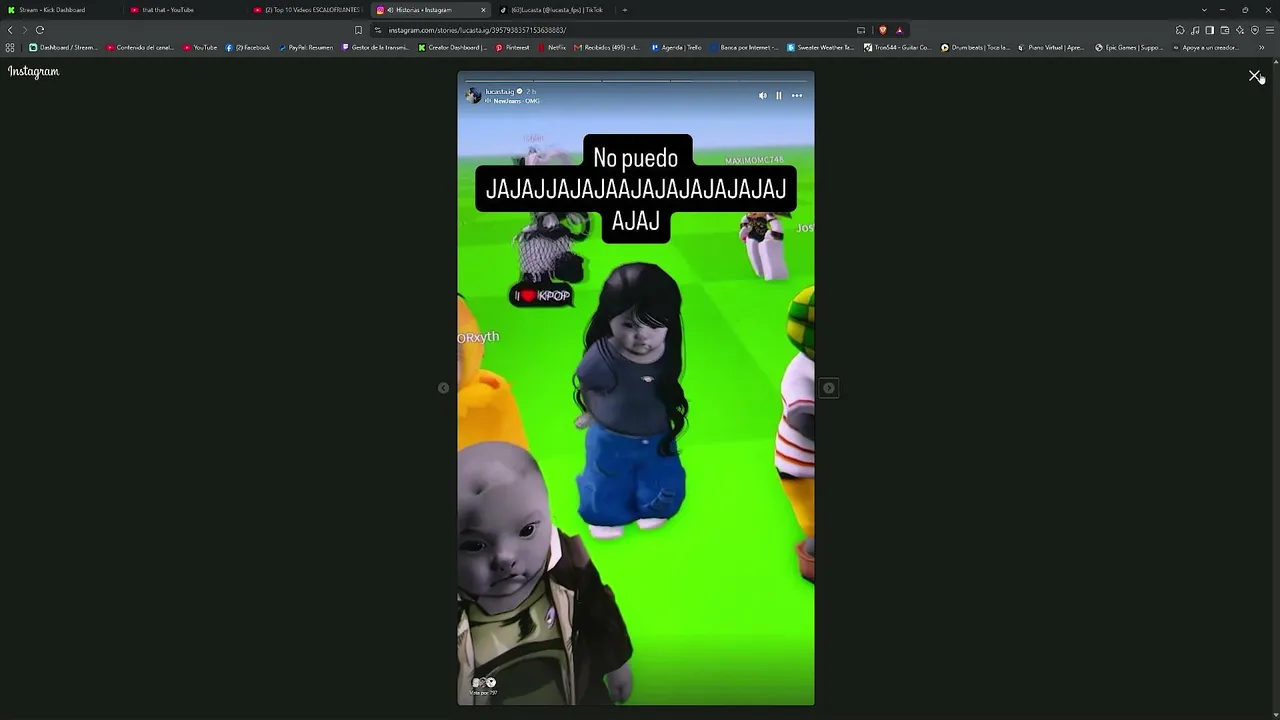Open Dashboard / Stream bookmark
The height and width of the screenshot is (720, 1280).
pyautogui.click(x=63, y=48)
